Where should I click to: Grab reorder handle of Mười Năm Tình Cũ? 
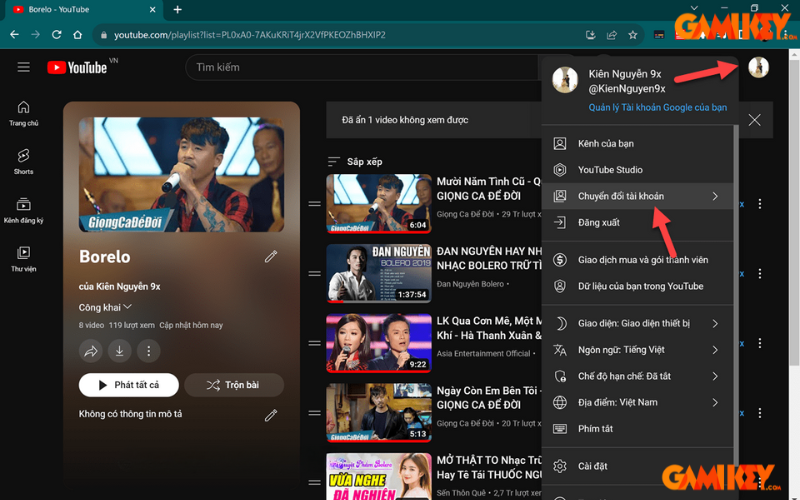pyautogui.click(x=315, y=204)
